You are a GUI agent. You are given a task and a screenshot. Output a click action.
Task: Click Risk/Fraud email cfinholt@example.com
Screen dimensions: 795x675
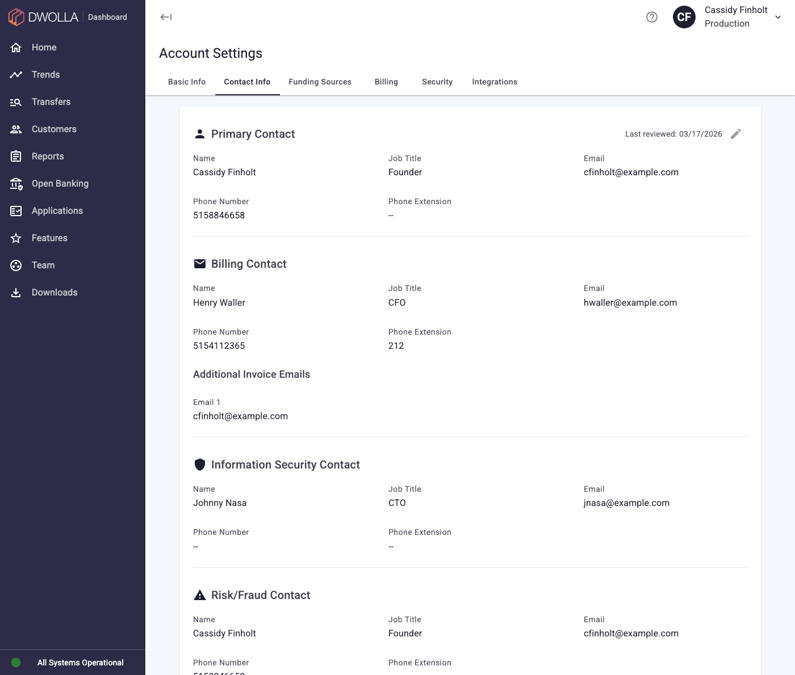(631, 633)
